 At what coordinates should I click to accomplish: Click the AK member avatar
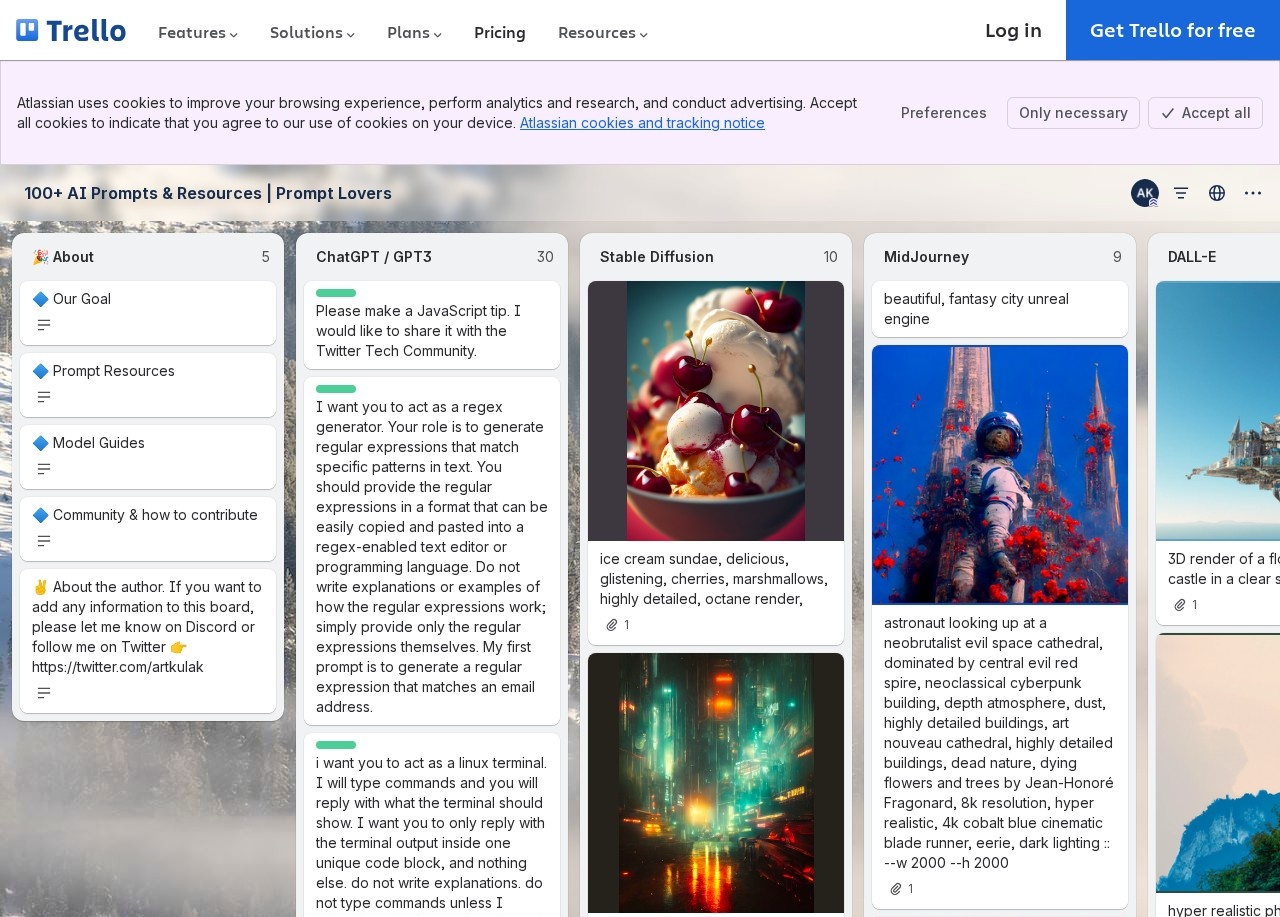pyautogui.click(x=1145, y=193)
